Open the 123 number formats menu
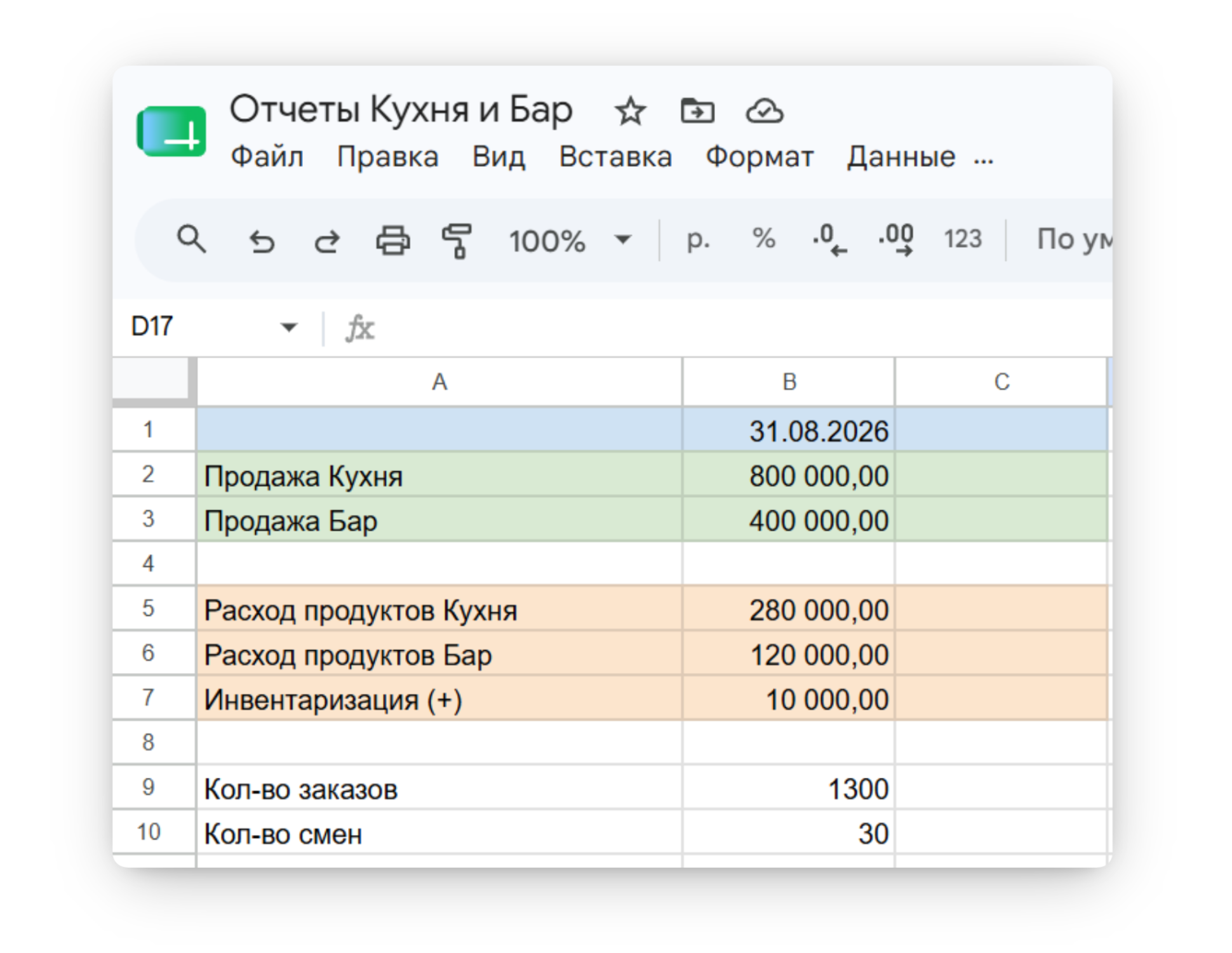Image resolution: width=1232 pixels, height=953 pixels. [x=963, y=239]
